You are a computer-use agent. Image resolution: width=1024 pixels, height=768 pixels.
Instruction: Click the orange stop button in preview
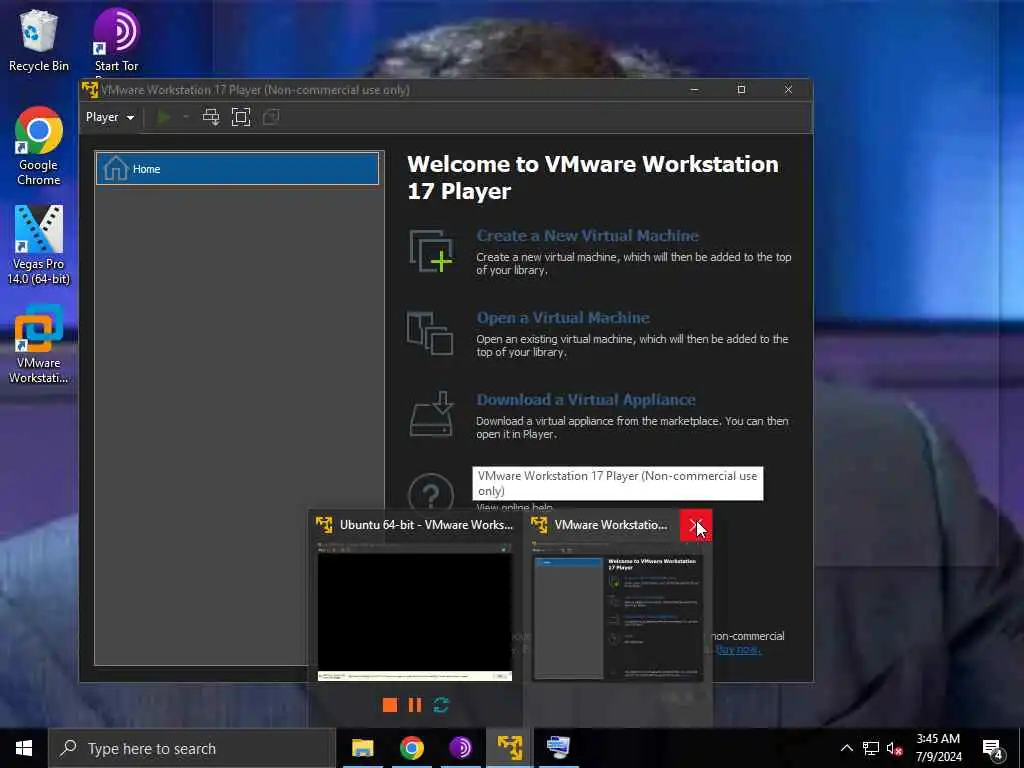pyautogui.click(x=390, y=705)
